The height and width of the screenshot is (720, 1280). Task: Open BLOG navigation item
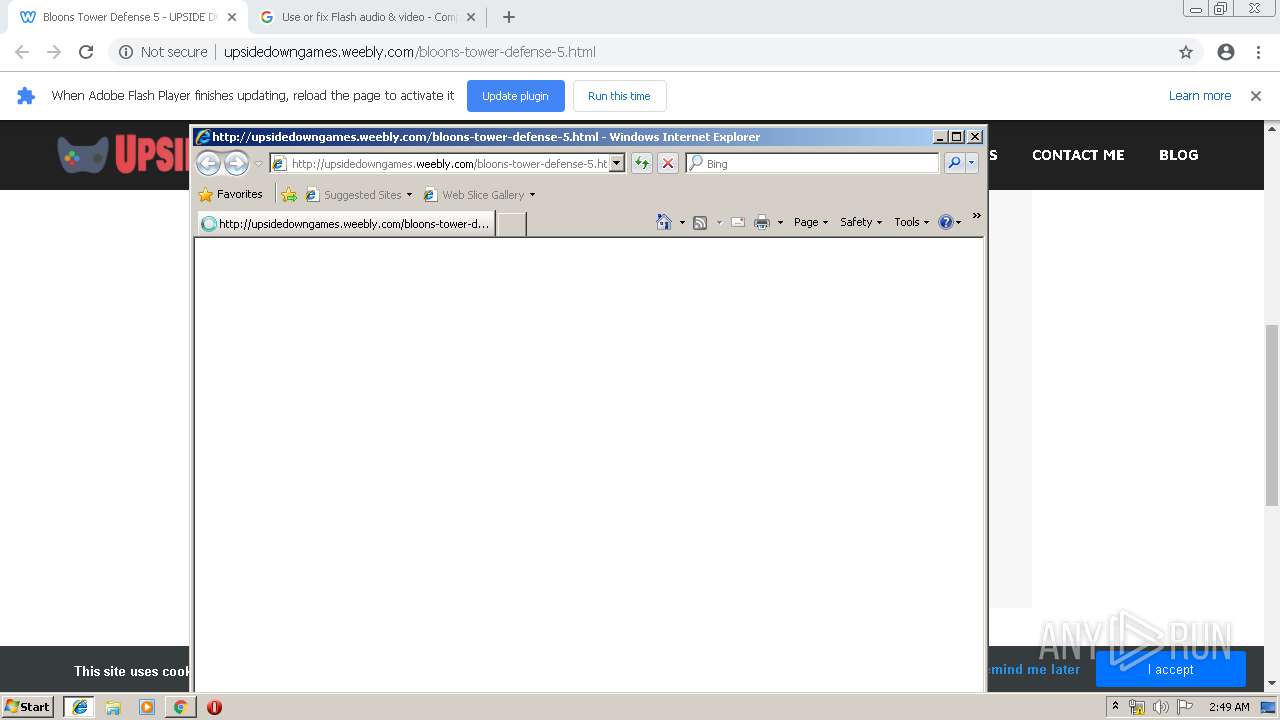point(1178,155)
